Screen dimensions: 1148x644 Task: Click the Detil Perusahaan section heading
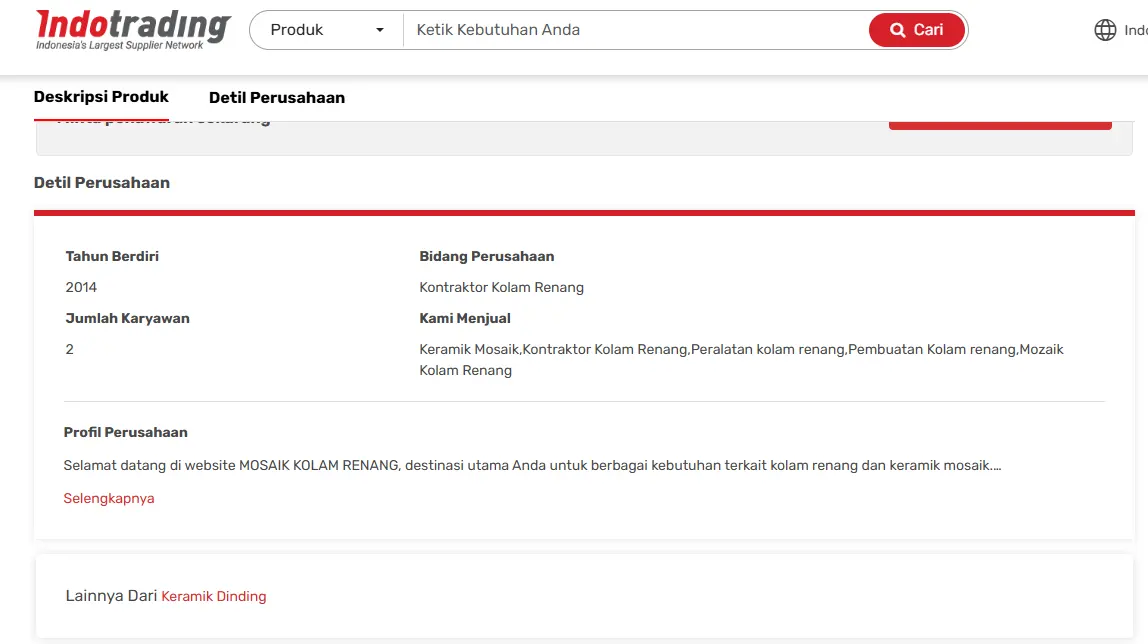pyautogui.click(x=102, y=183)
